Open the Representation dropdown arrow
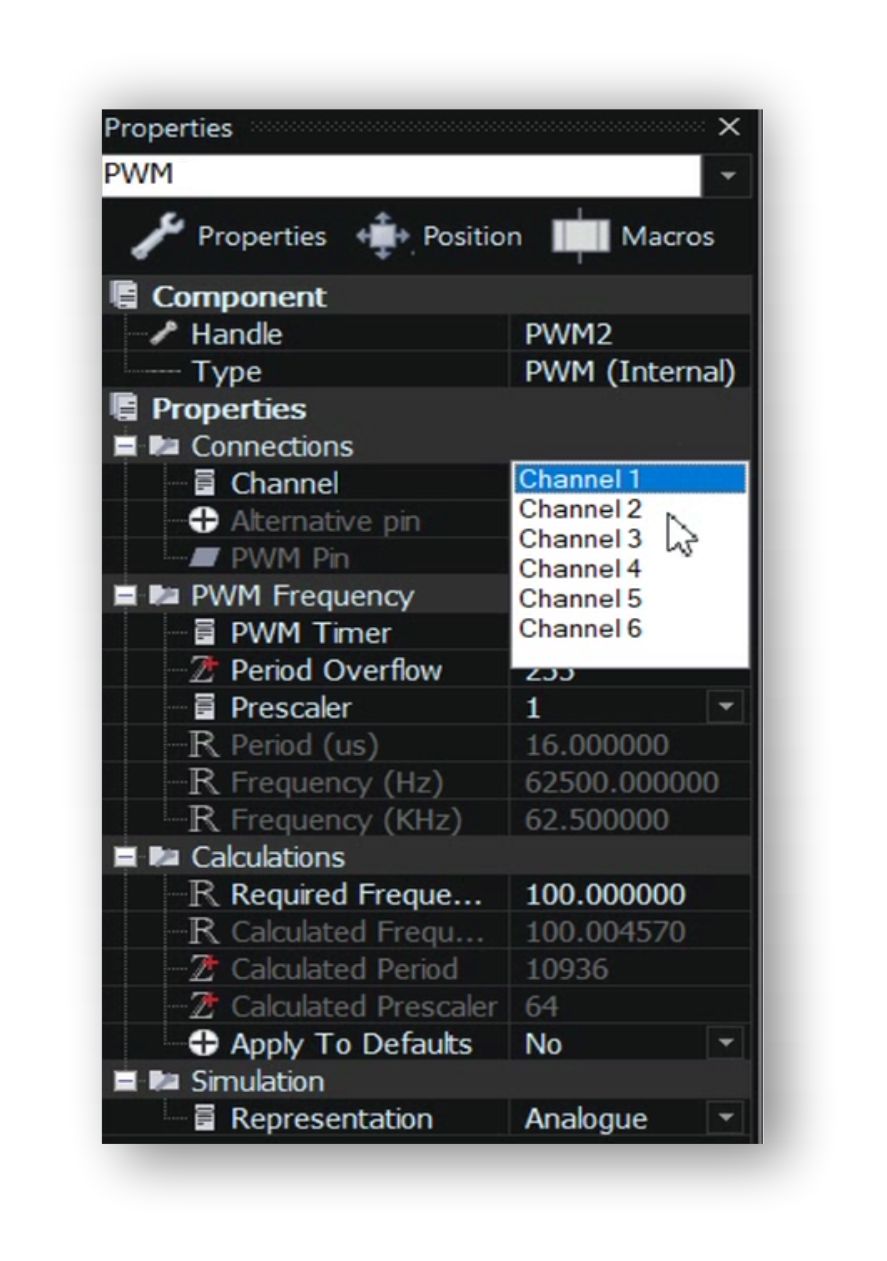Viewport: 887px width, 1261px height. pos(727,1119)
